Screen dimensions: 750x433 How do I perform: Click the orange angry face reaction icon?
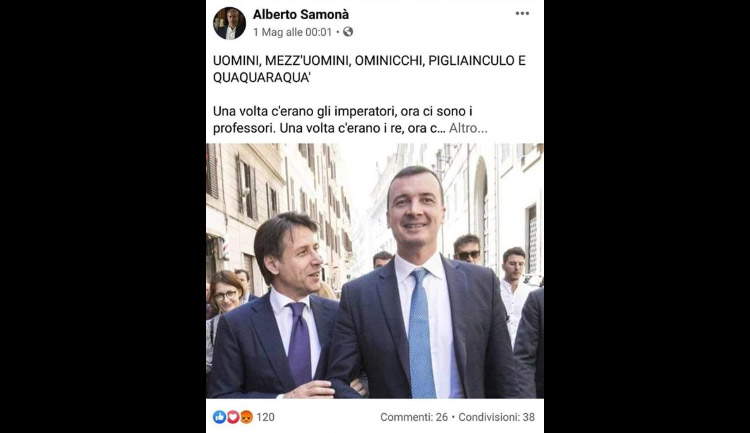pyautogui.click(x=246, y=417)
